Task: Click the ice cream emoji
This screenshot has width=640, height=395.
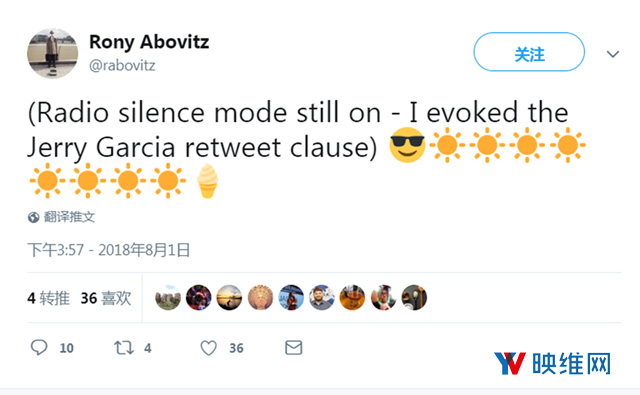Action: (x=207, y=181)
